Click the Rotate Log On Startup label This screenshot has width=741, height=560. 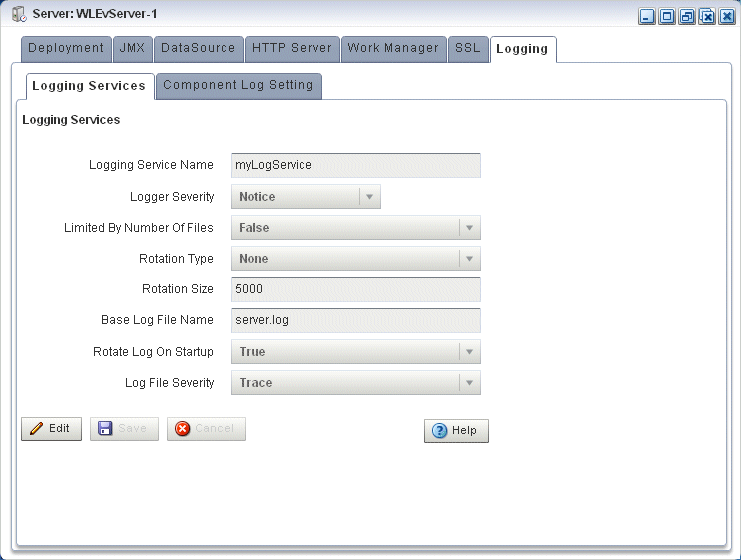(153, 352)
